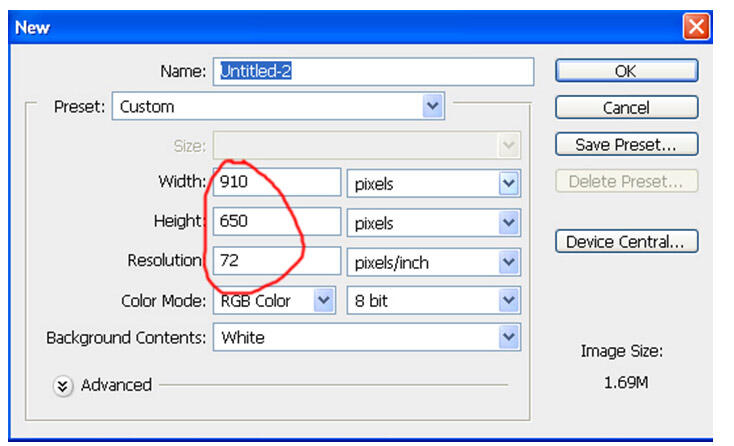Open the pixels/inch resolution units dropdown
Screen dimensions: 734x446
(x=433, y=262)
